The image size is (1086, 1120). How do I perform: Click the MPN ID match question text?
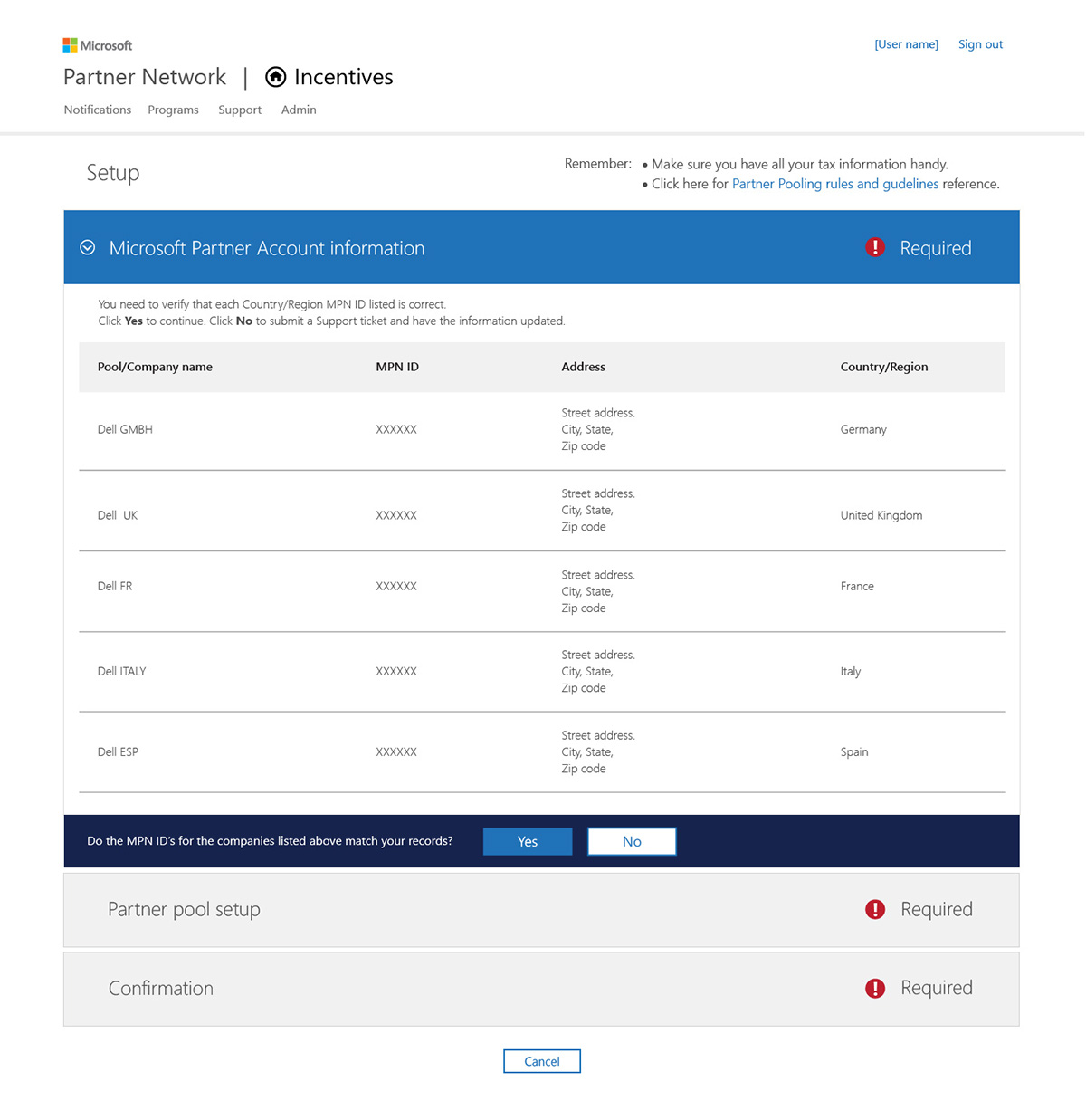coord(270,841)
